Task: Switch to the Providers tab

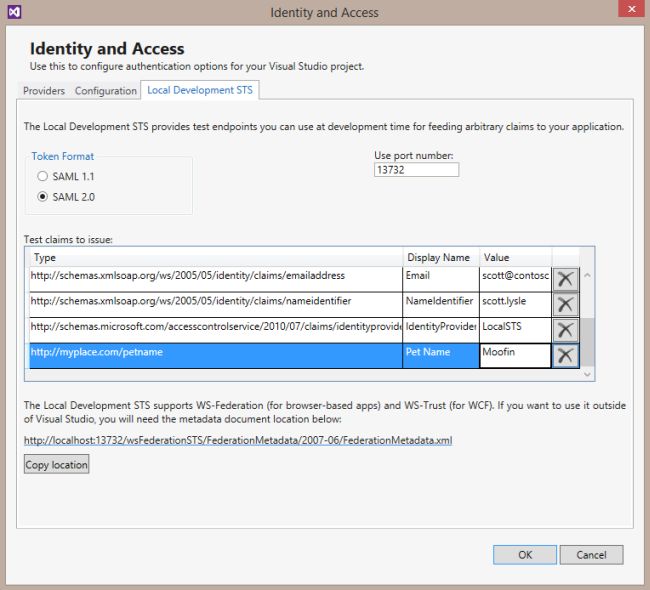Action: pyautogui.click(x=44, y=91)
